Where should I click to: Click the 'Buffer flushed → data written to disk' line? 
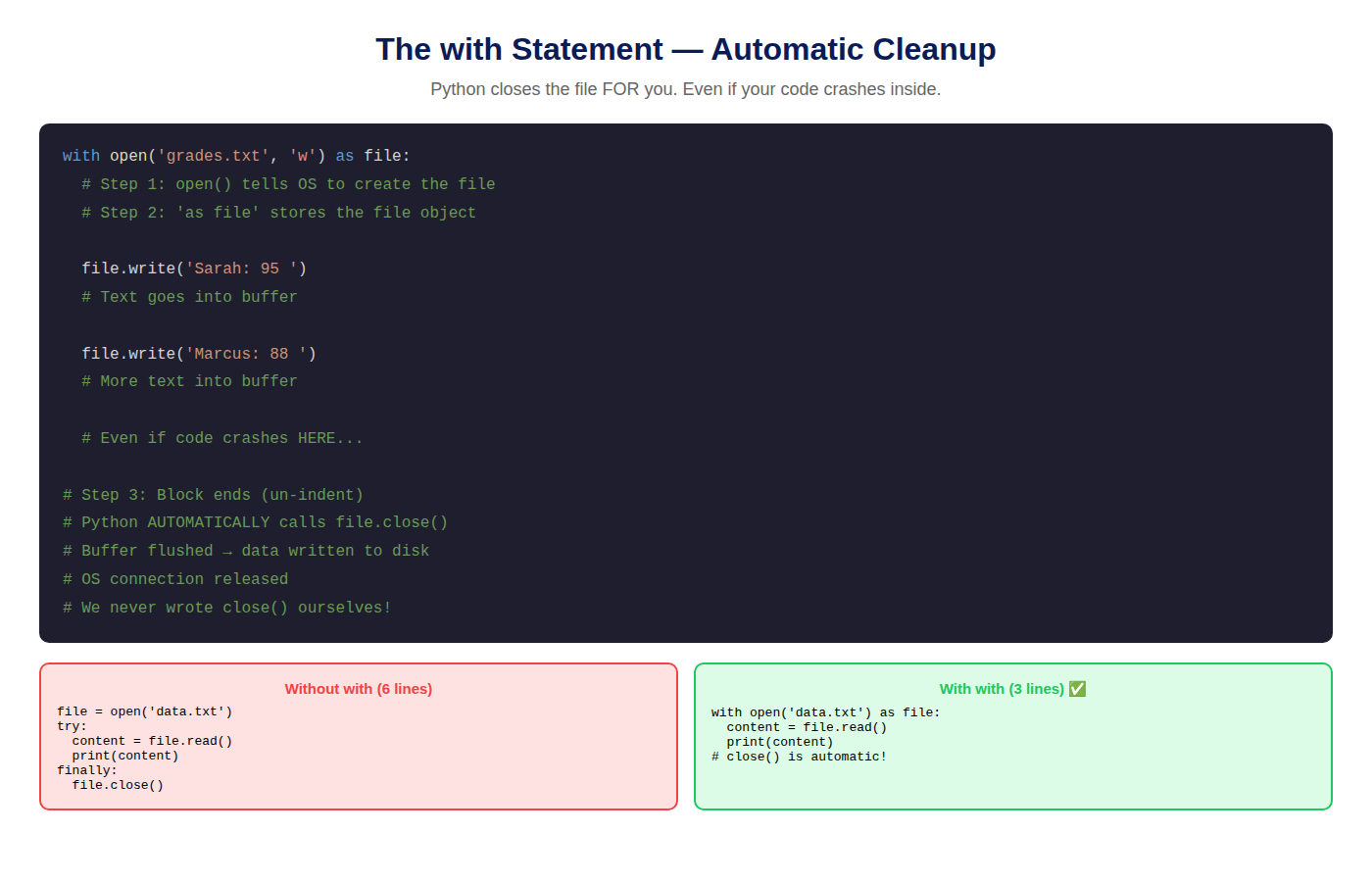click(x=246, y=551)
